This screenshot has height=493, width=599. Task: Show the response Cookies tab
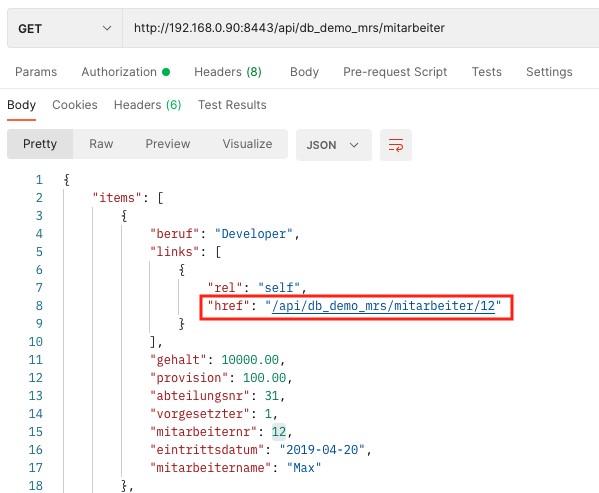pos(75,105)
